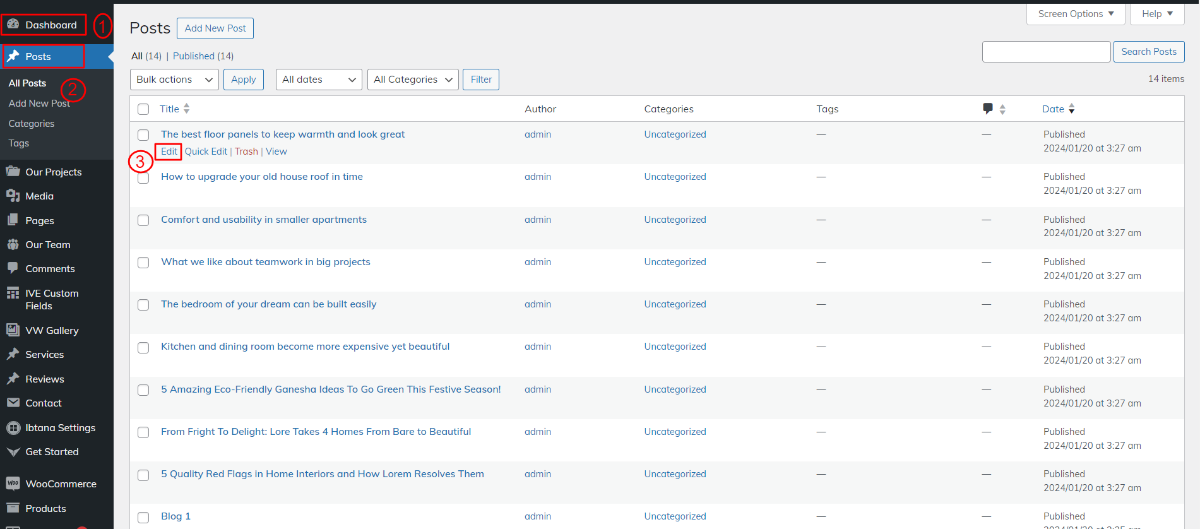The width and height of the screenshot is (1200, 529).
Task: Sort posts by the Date column header
Action: tap(1053, 109)
